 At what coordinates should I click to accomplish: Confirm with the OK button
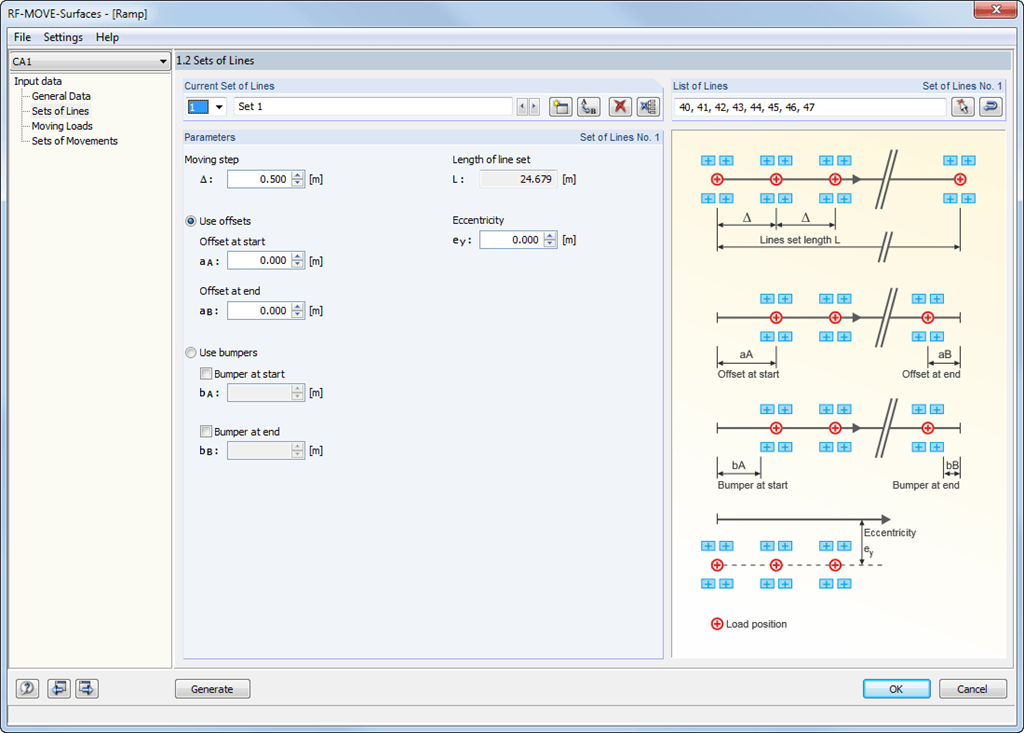[x=897, y=689]
